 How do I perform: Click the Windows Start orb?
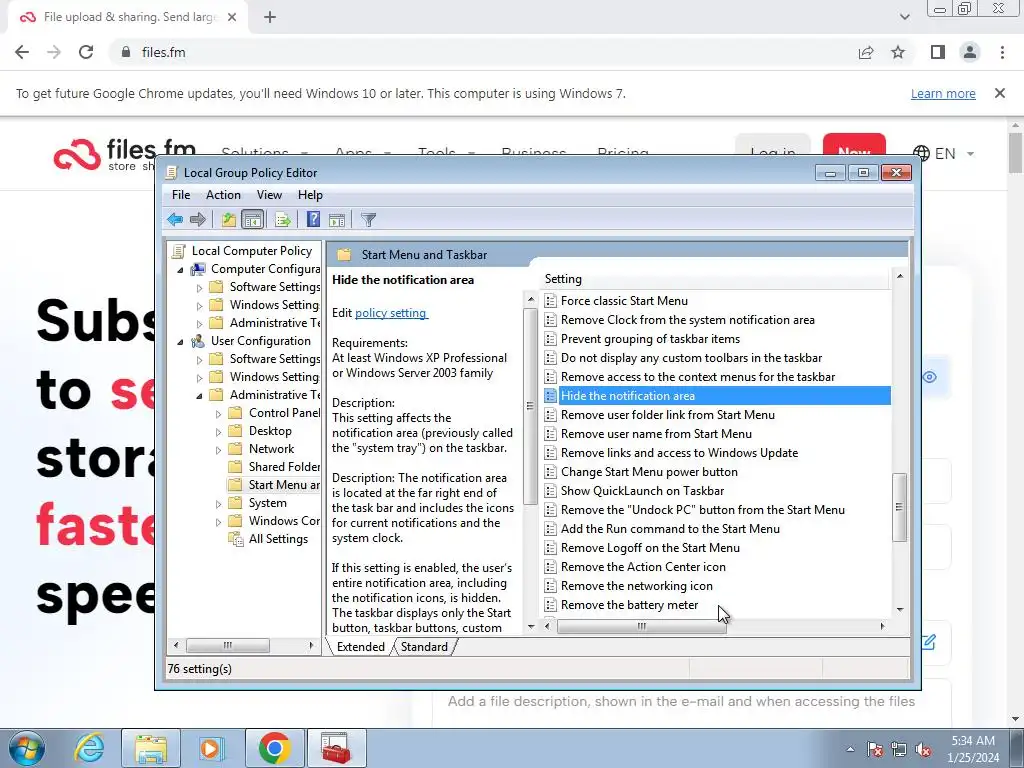tap(27, 748)
